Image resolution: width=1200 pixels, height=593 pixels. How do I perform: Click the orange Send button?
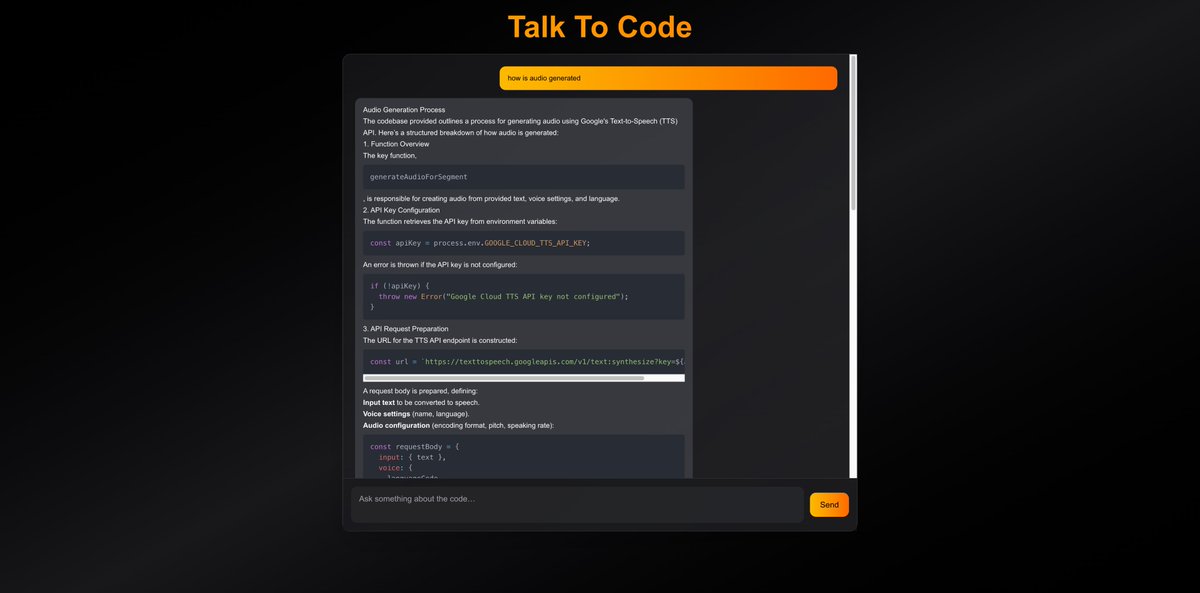(x=829, y=505)
